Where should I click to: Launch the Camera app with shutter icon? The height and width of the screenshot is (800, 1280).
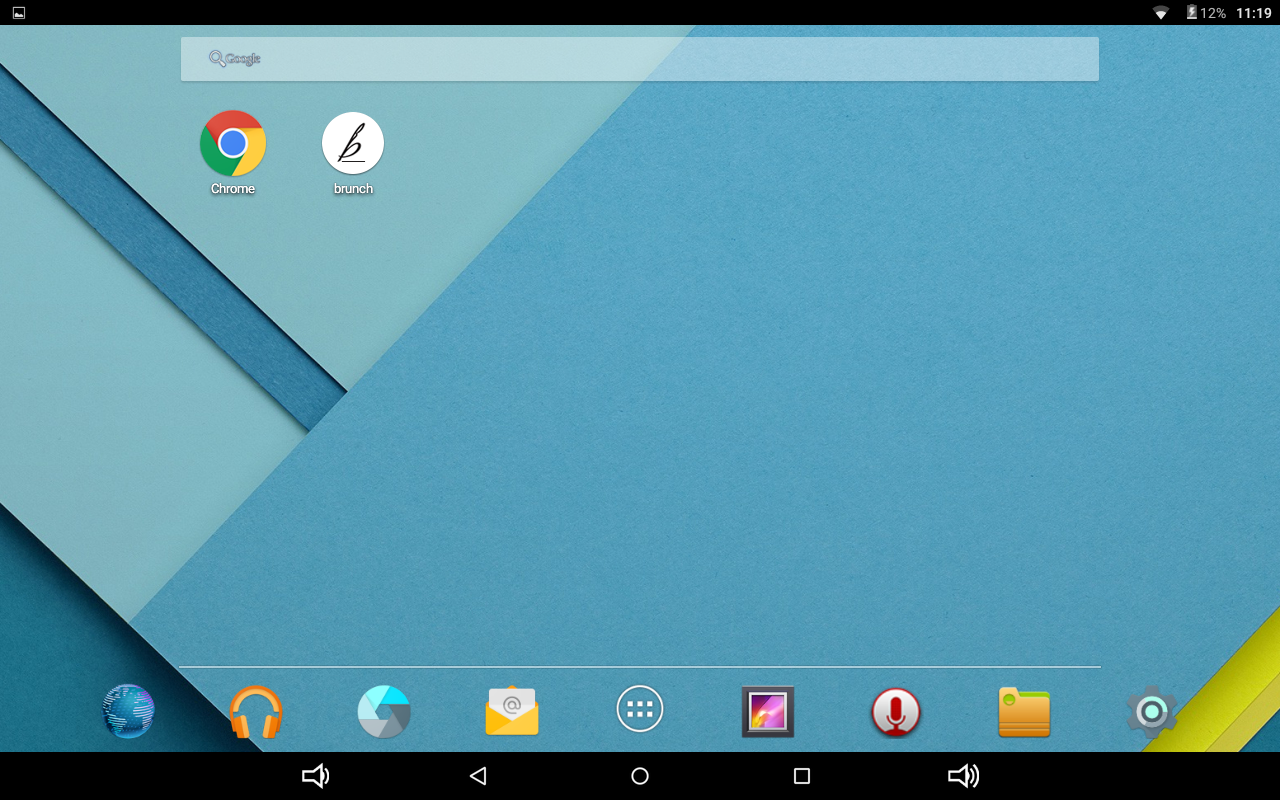[x=384, y=711]
